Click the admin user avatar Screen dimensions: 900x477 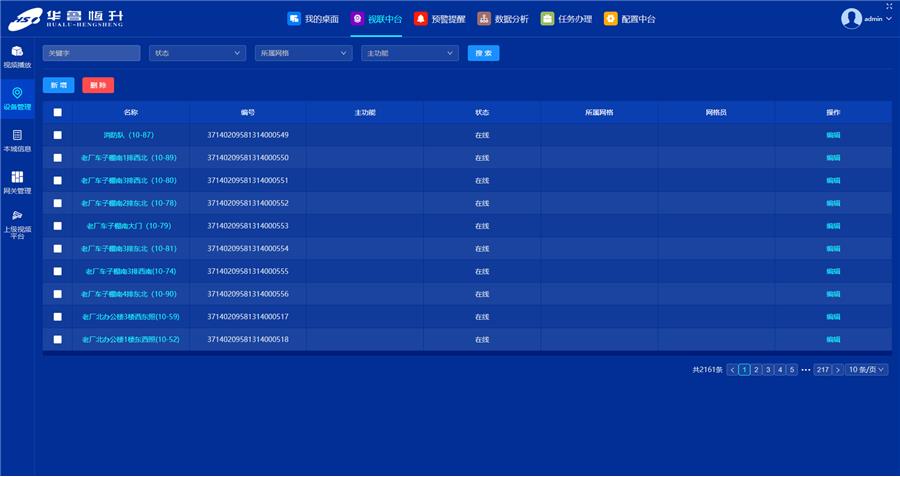(851, 18)
